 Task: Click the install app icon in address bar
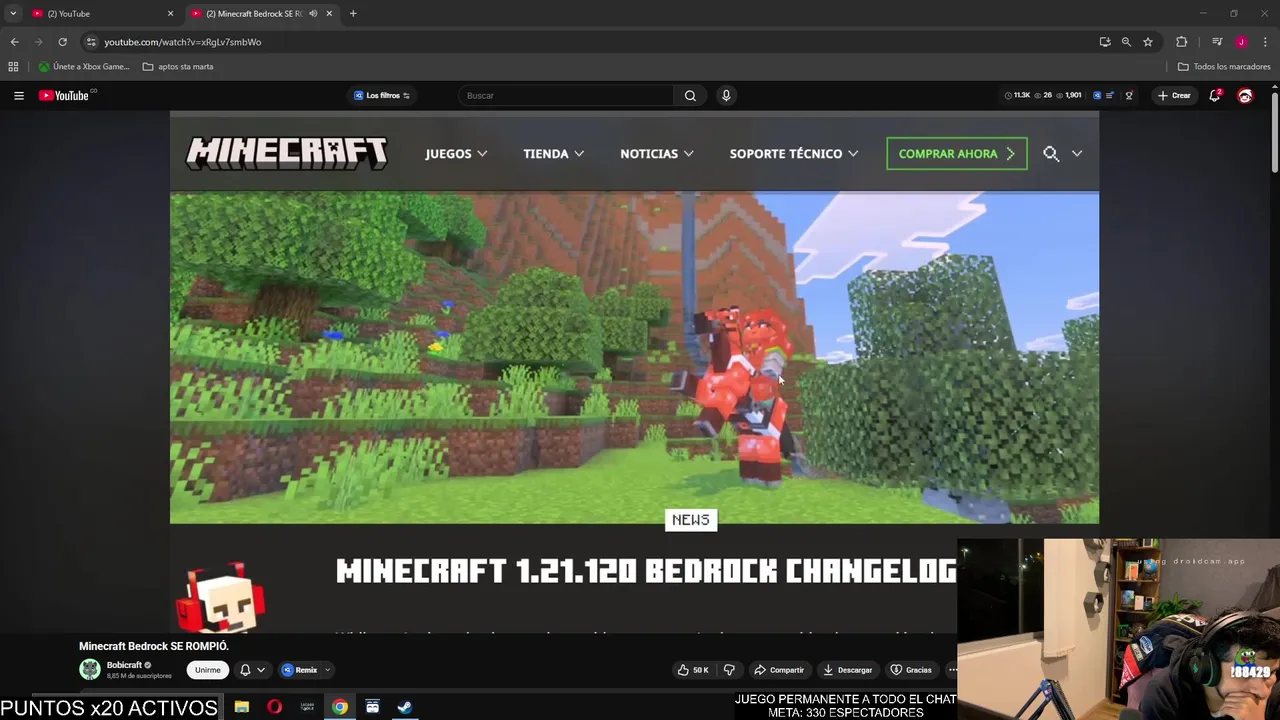[1105, 42]
